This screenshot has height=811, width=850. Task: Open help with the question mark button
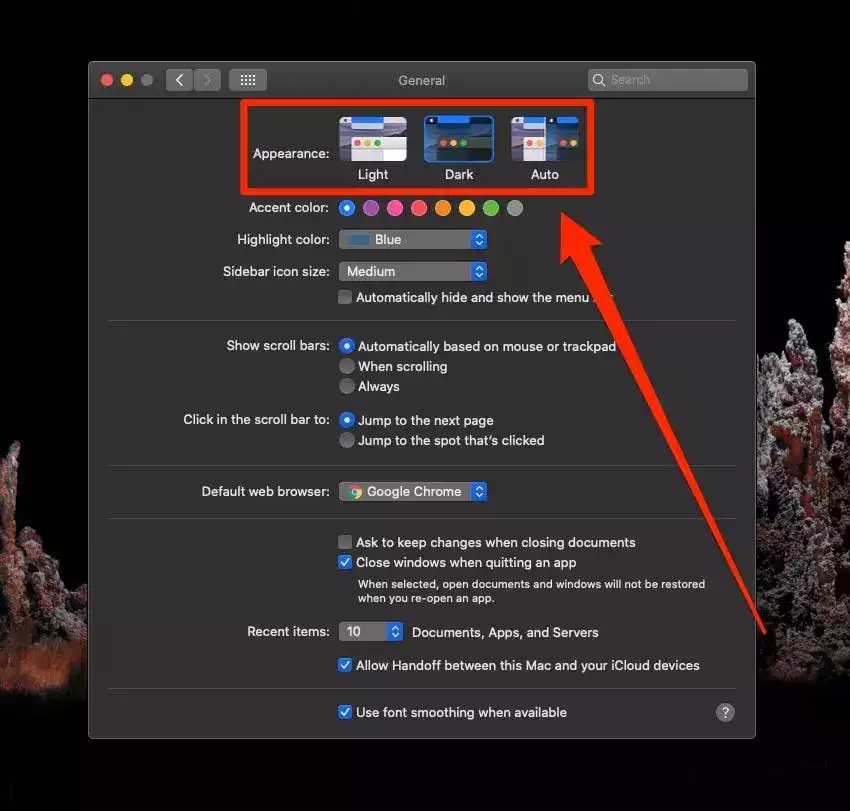725,712
